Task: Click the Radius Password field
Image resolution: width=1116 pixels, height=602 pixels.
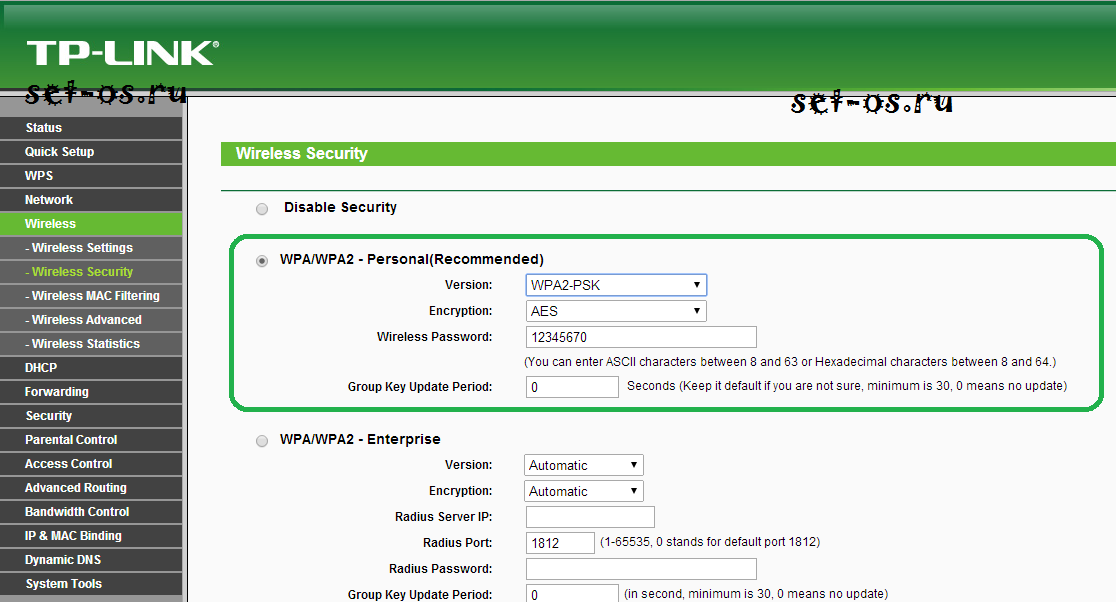Action: coord(641,569)
